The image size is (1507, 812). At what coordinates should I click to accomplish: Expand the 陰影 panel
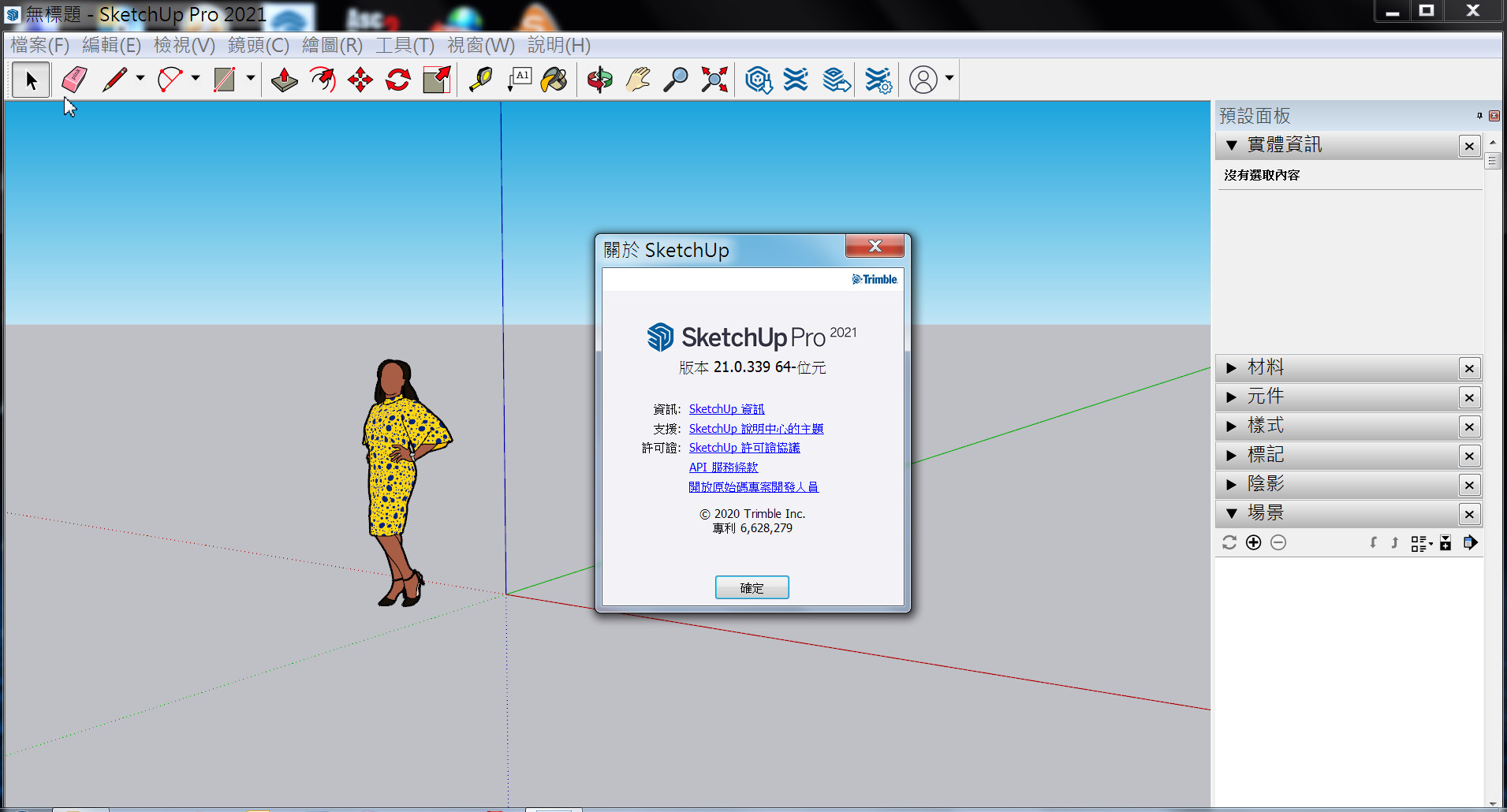1232,485
